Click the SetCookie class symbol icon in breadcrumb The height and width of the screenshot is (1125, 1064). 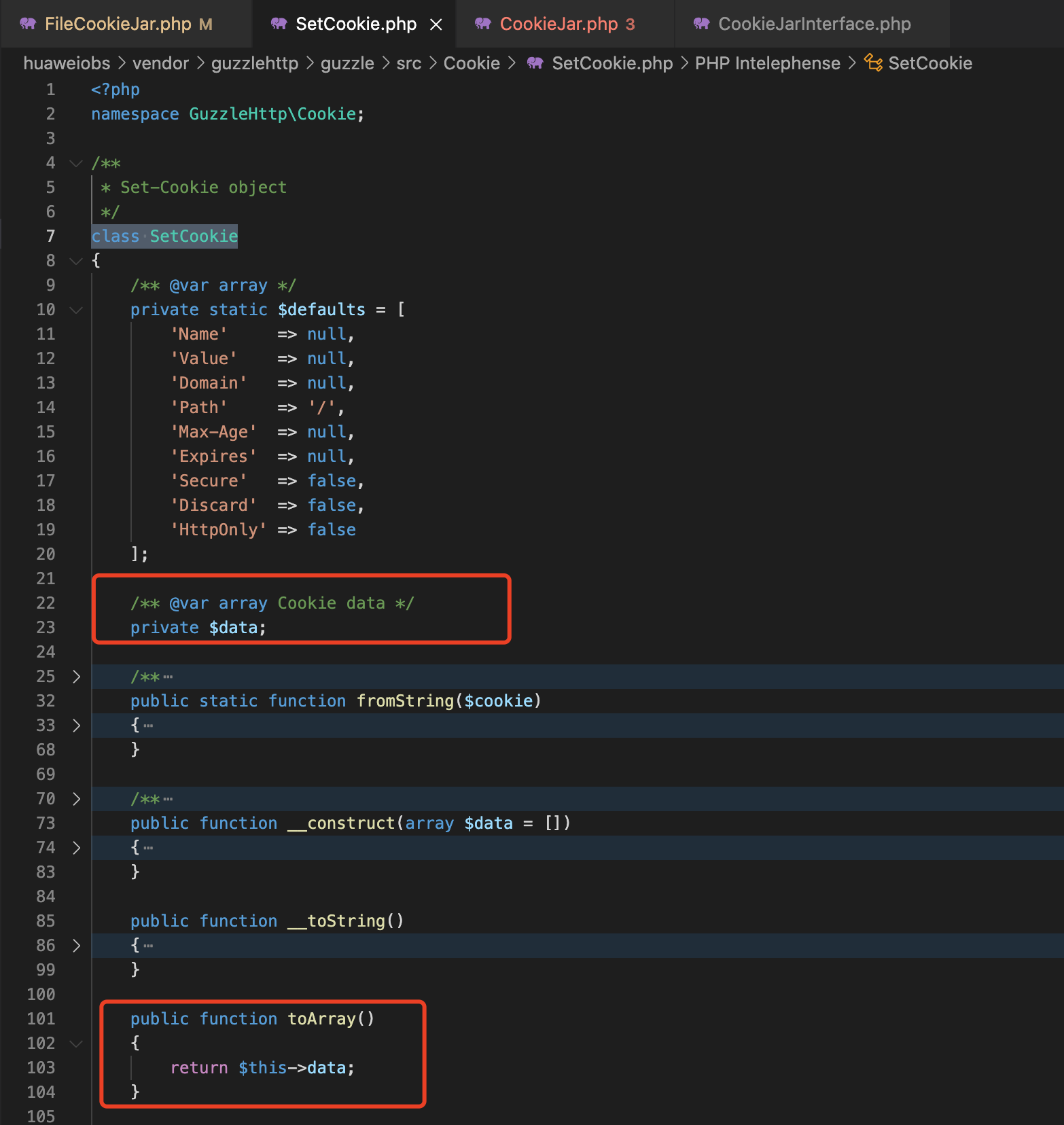pos(873,63)
